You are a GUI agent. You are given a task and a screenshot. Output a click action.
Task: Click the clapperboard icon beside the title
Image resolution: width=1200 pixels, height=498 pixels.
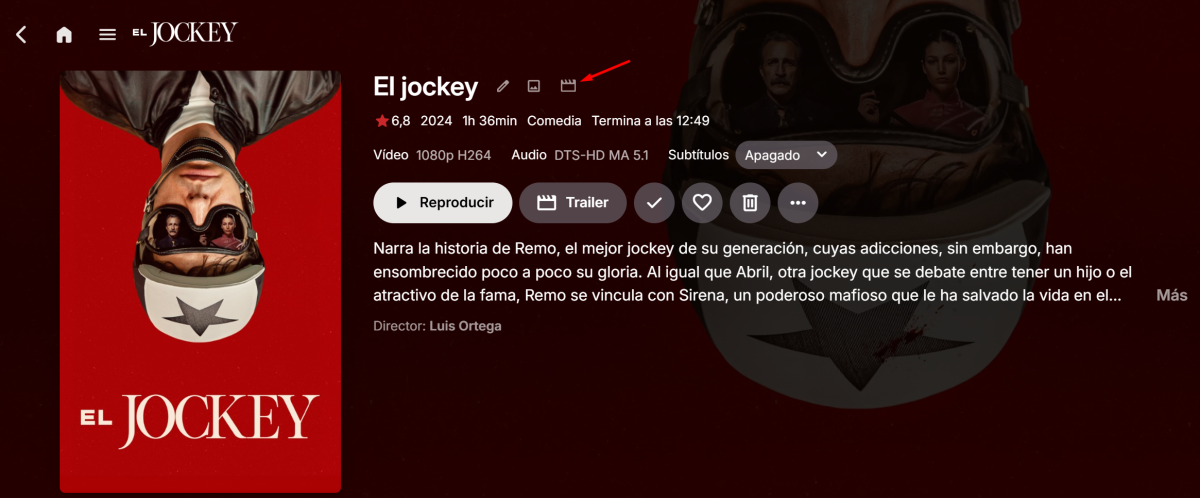coord(568,86)
